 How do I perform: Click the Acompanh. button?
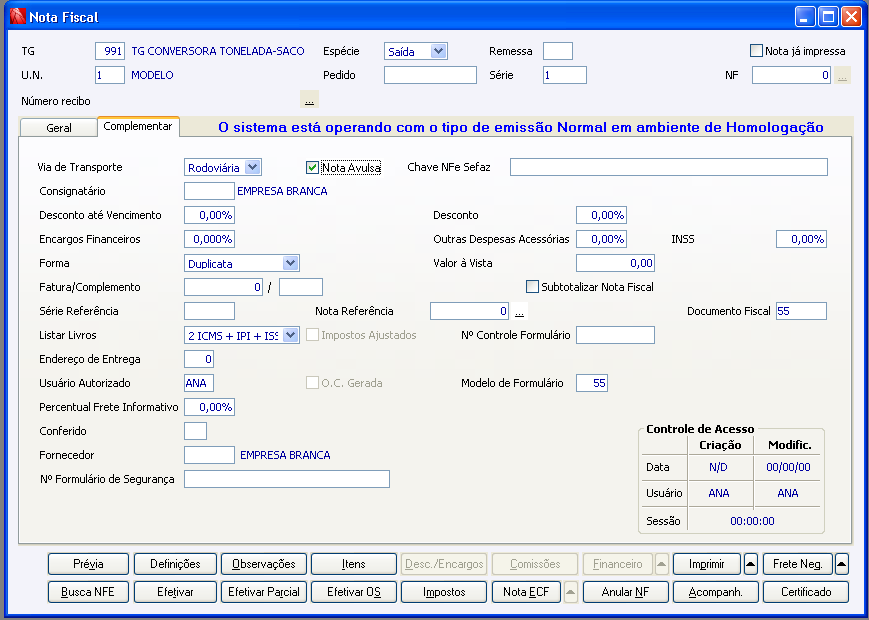pyautogui.click(x=715, y=592)
